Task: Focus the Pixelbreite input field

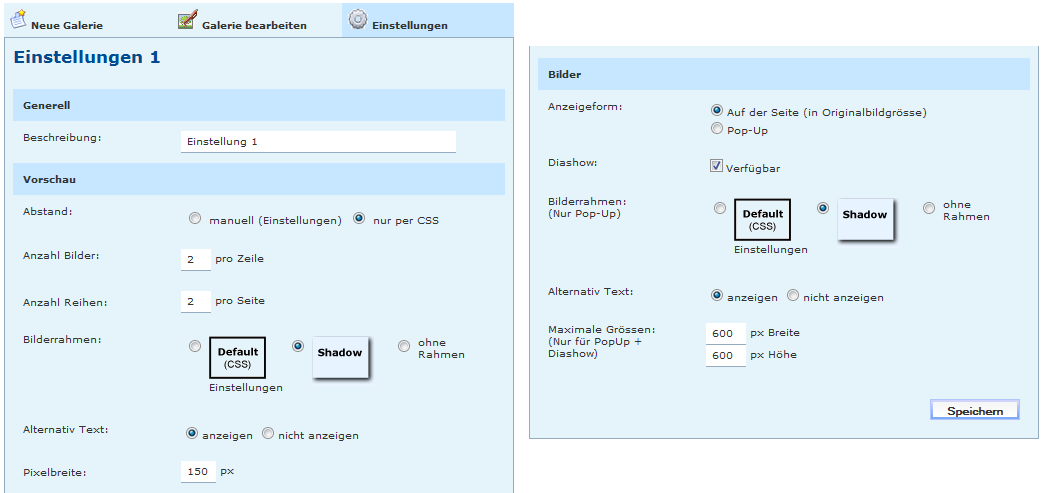Action: (x=198, y=471)
